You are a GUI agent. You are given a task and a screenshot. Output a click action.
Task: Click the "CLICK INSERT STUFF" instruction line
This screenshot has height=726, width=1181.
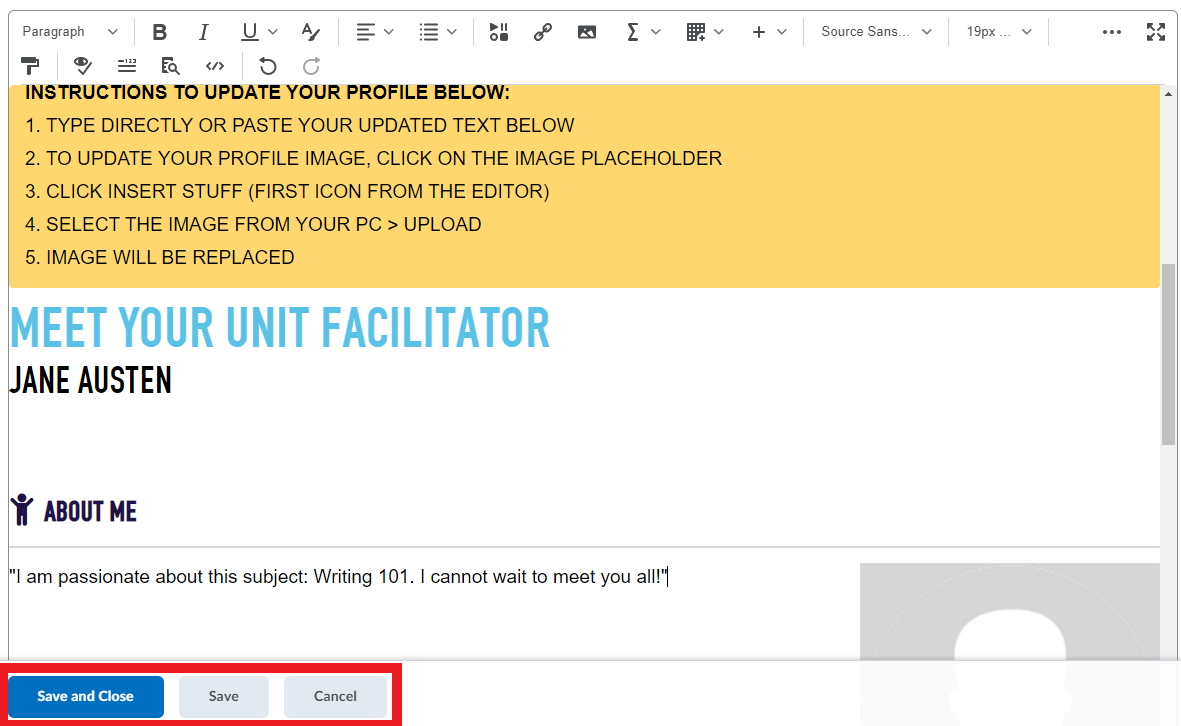[287, 191]
